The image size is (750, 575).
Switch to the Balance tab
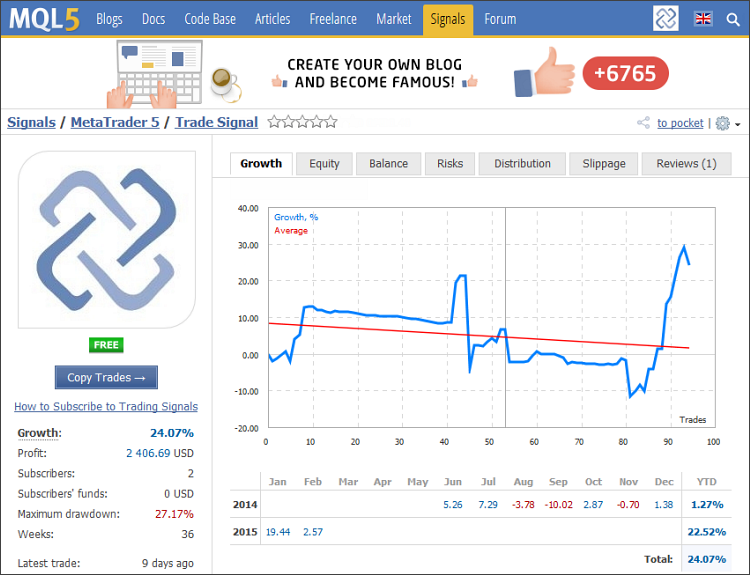pos(388,164)
